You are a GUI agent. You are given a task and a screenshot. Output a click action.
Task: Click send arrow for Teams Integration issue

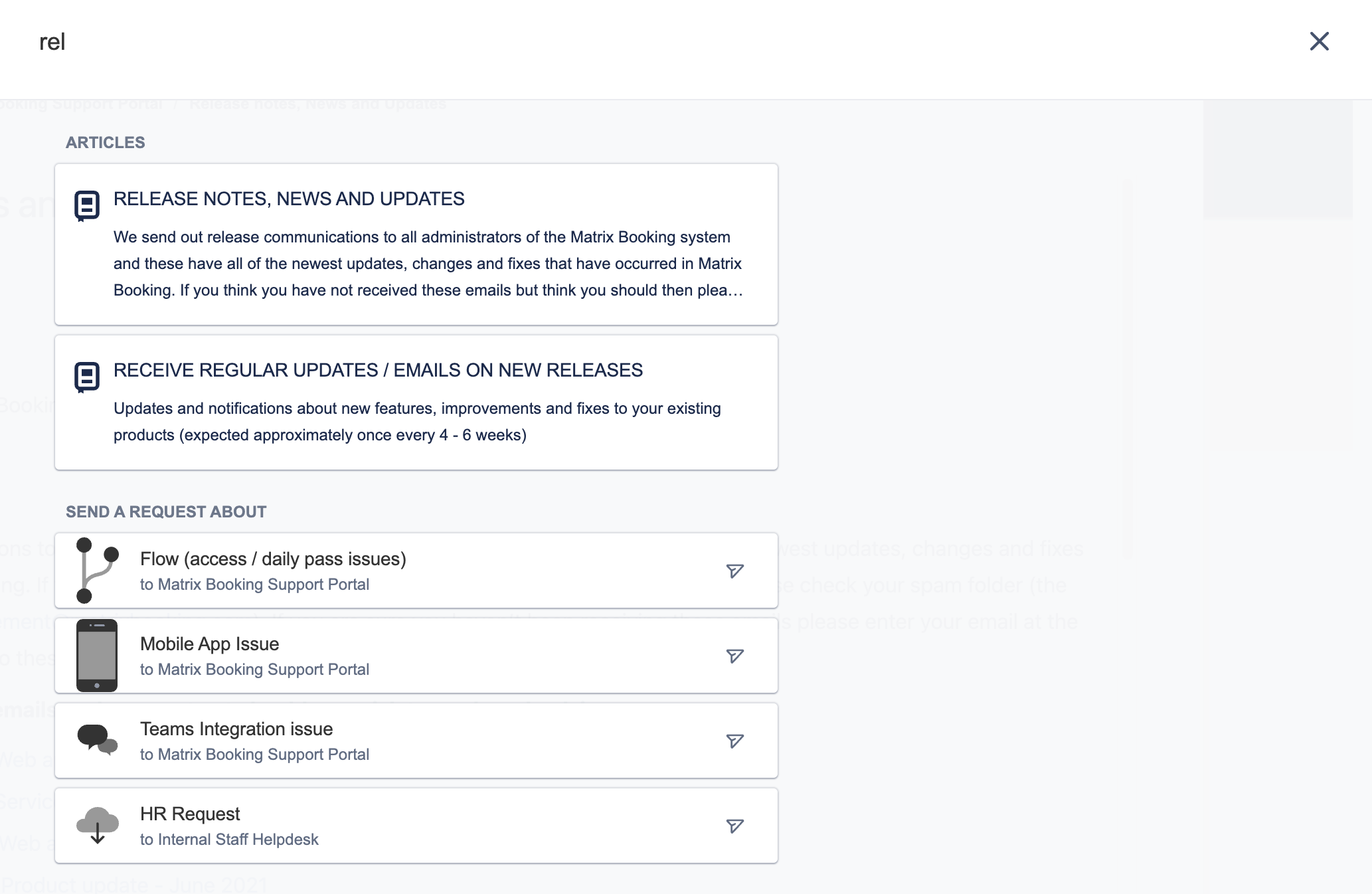coord(734,741)
